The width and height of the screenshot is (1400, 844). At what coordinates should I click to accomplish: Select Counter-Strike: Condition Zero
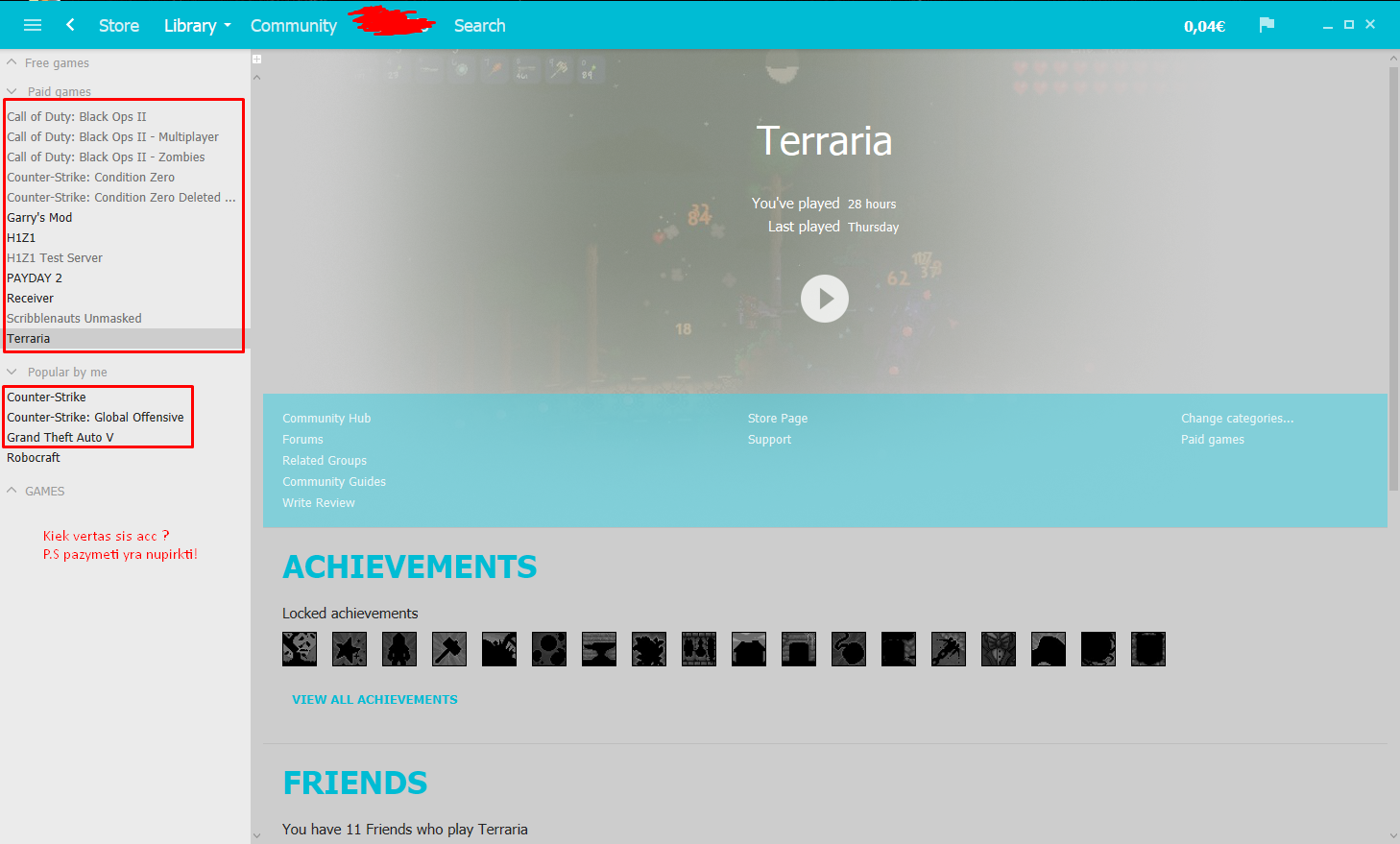point(91,178)
